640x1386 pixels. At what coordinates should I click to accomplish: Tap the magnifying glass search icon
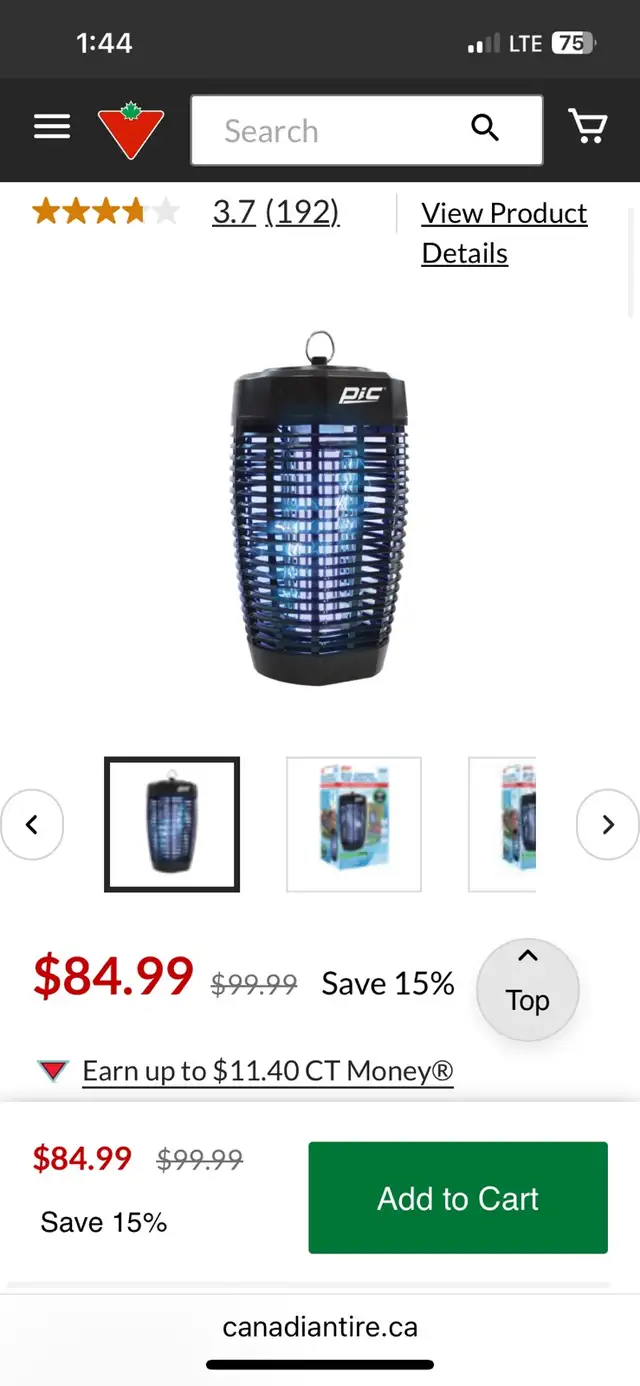coord(485,128)
